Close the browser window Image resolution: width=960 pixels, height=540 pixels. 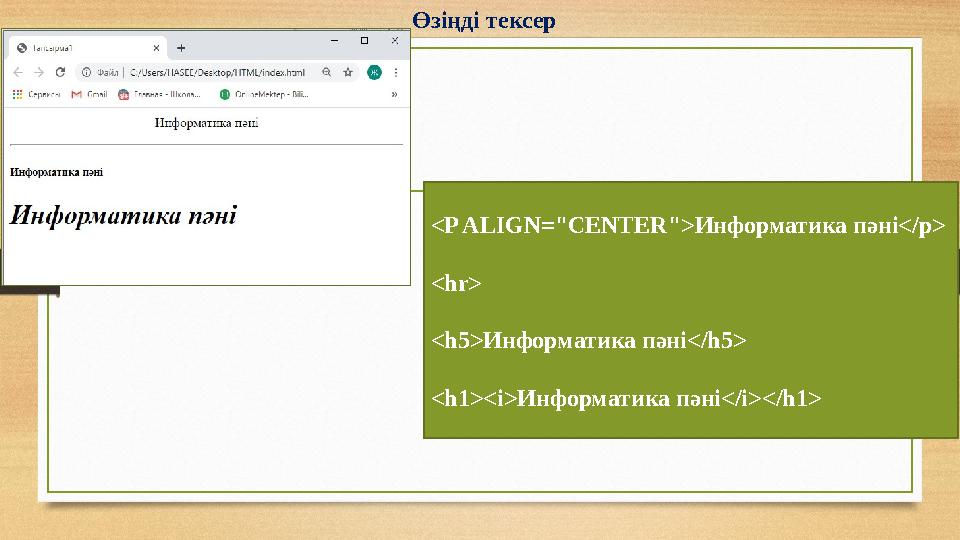coord(395,40)
